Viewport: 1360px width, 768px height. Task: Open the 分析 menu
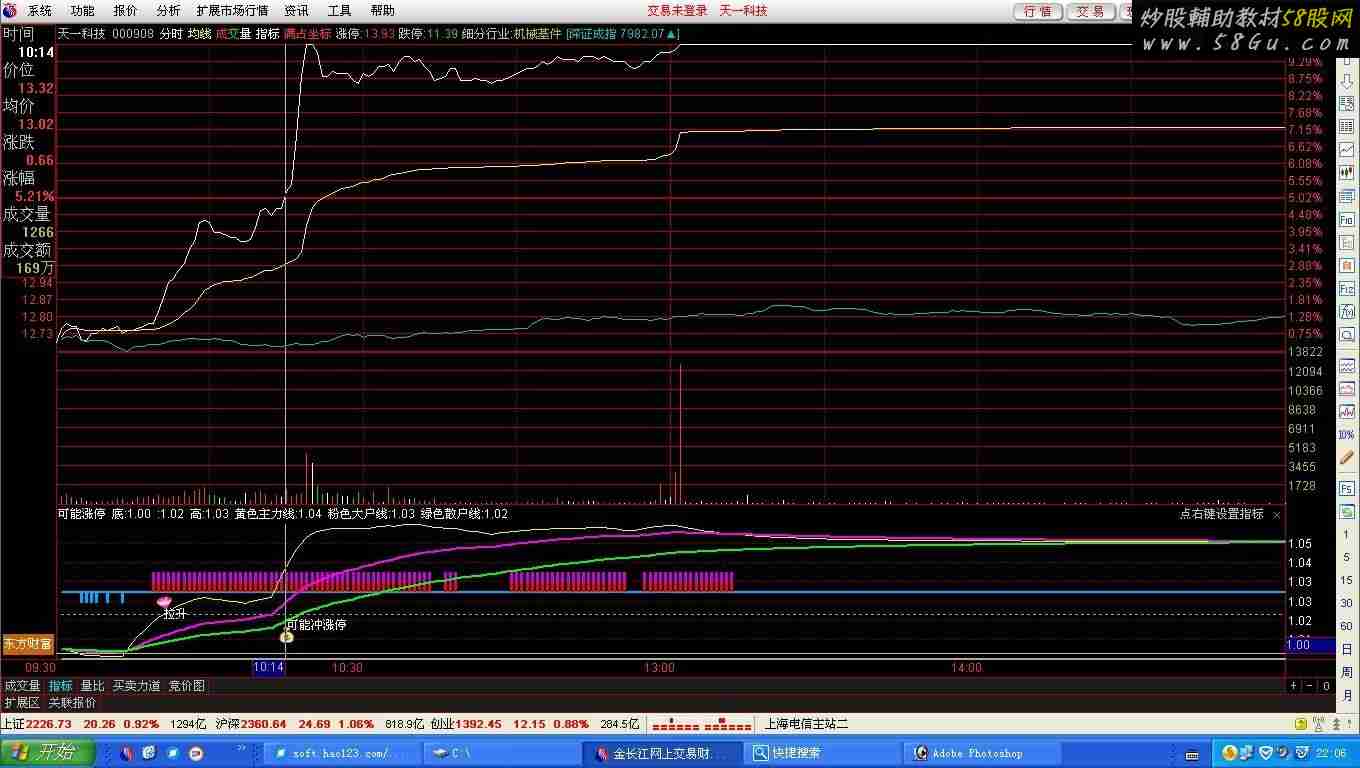[169, 11]
